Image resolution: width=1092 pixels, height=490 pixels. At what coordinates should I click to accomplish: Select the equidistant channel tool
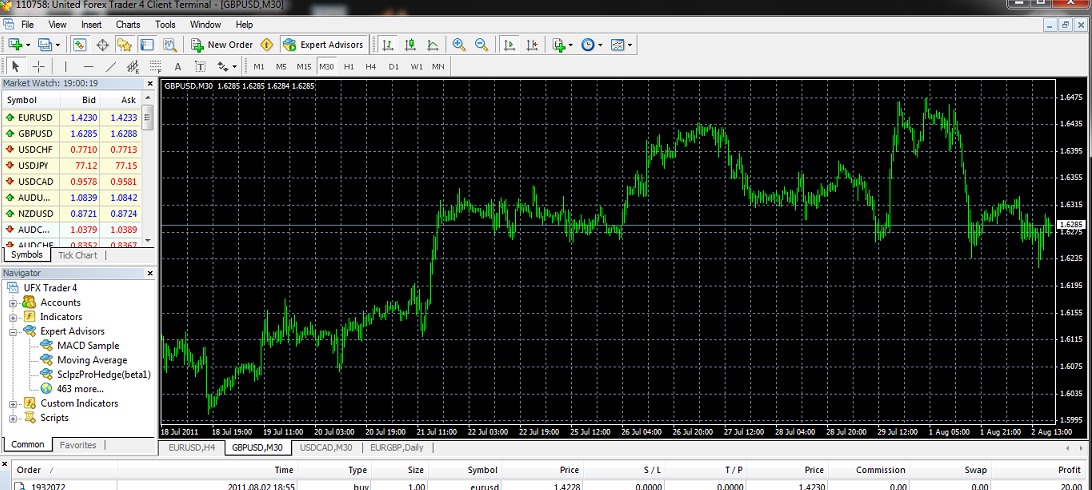133,66
